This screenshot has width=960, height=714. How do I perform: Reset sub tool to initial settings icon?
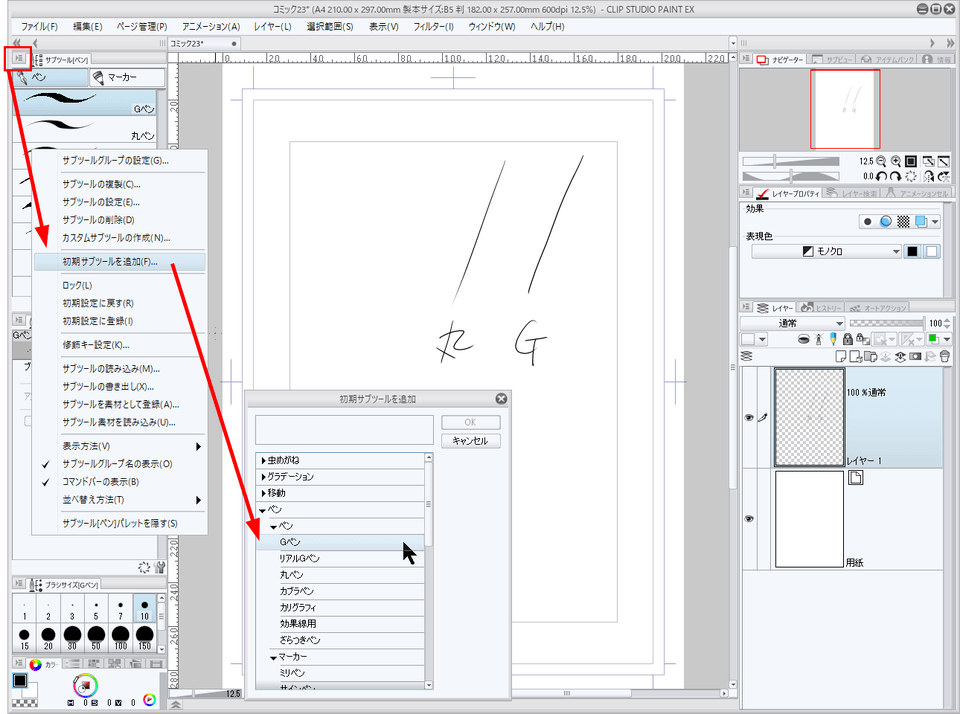pos(144,568)
